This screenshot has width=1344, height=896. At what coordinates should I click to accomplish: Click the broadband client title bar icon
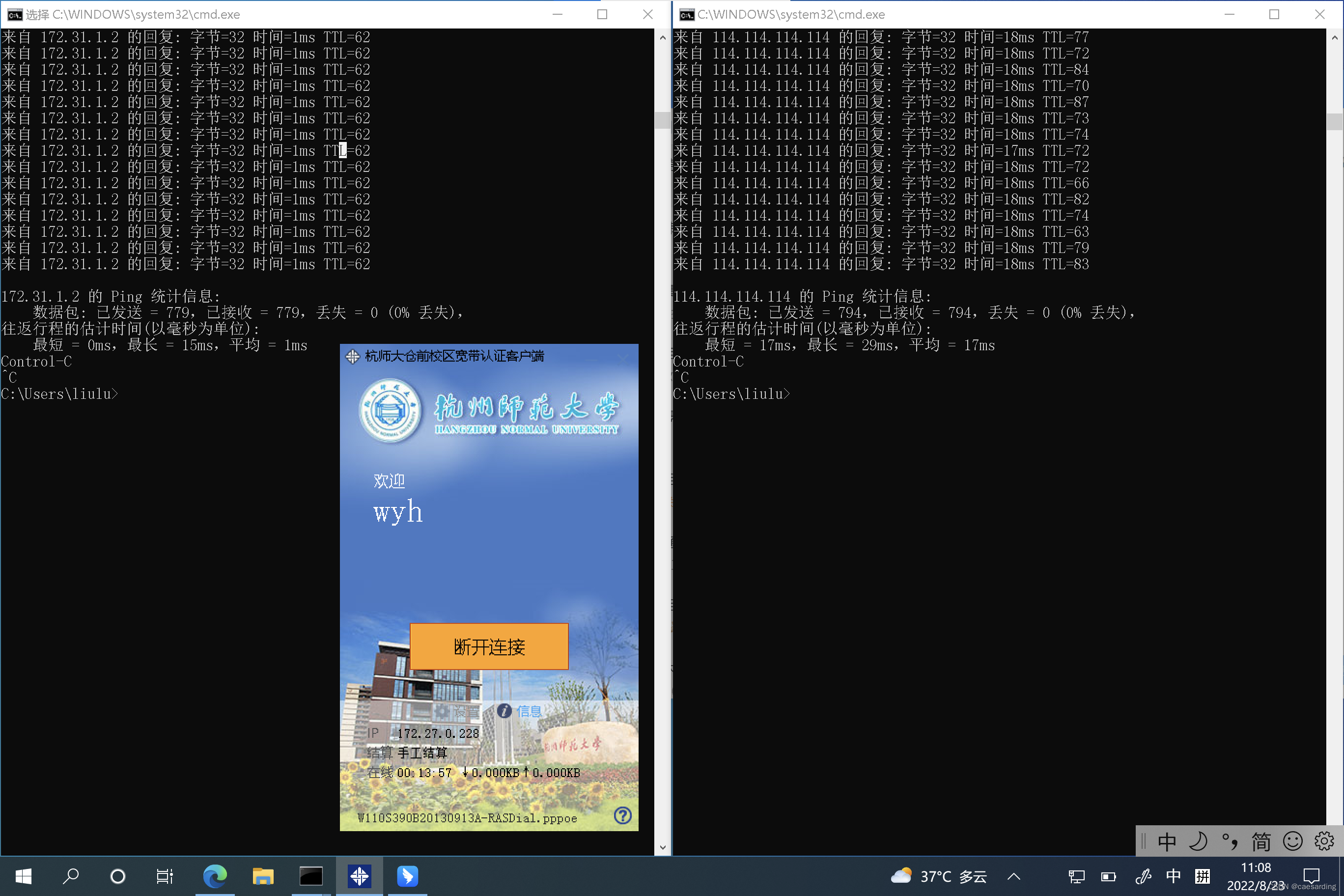352,357
